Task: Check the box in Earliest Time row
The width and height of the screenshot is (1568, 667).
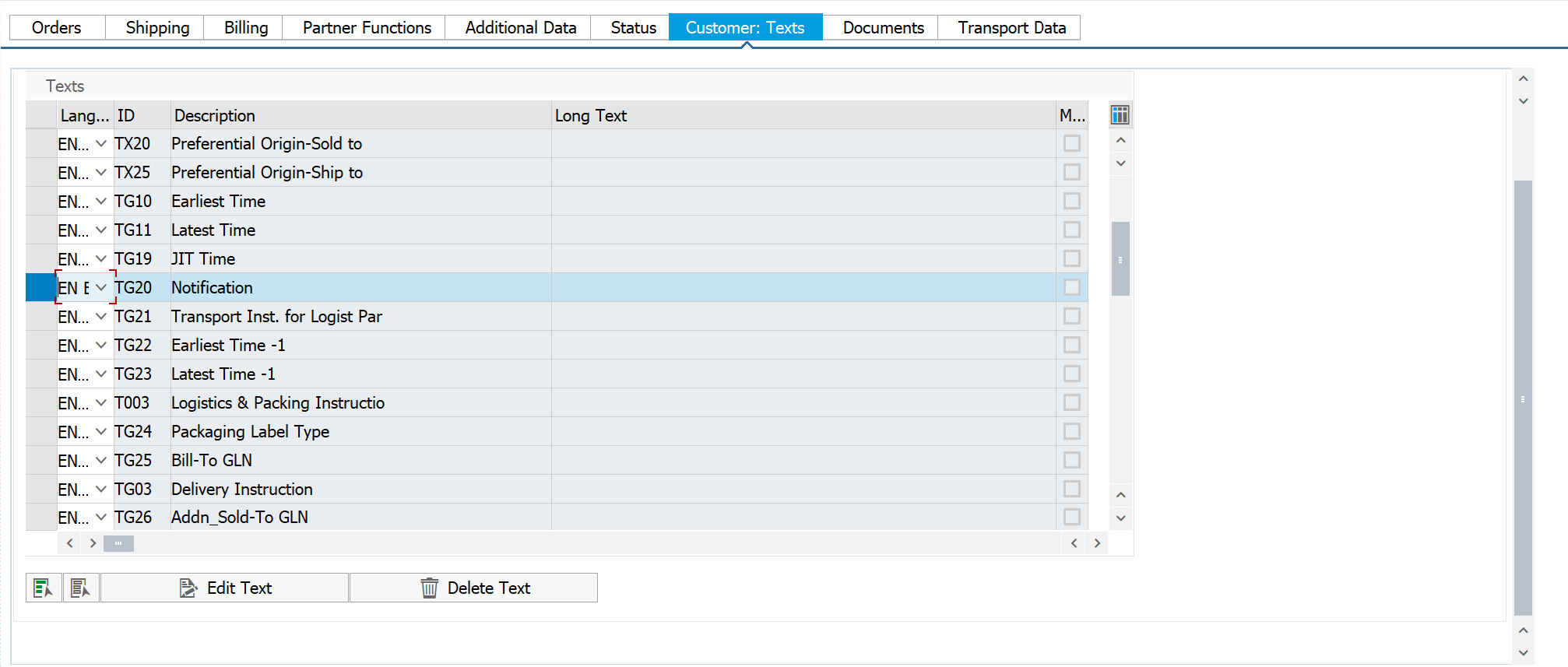Action: click(1072, 201)
